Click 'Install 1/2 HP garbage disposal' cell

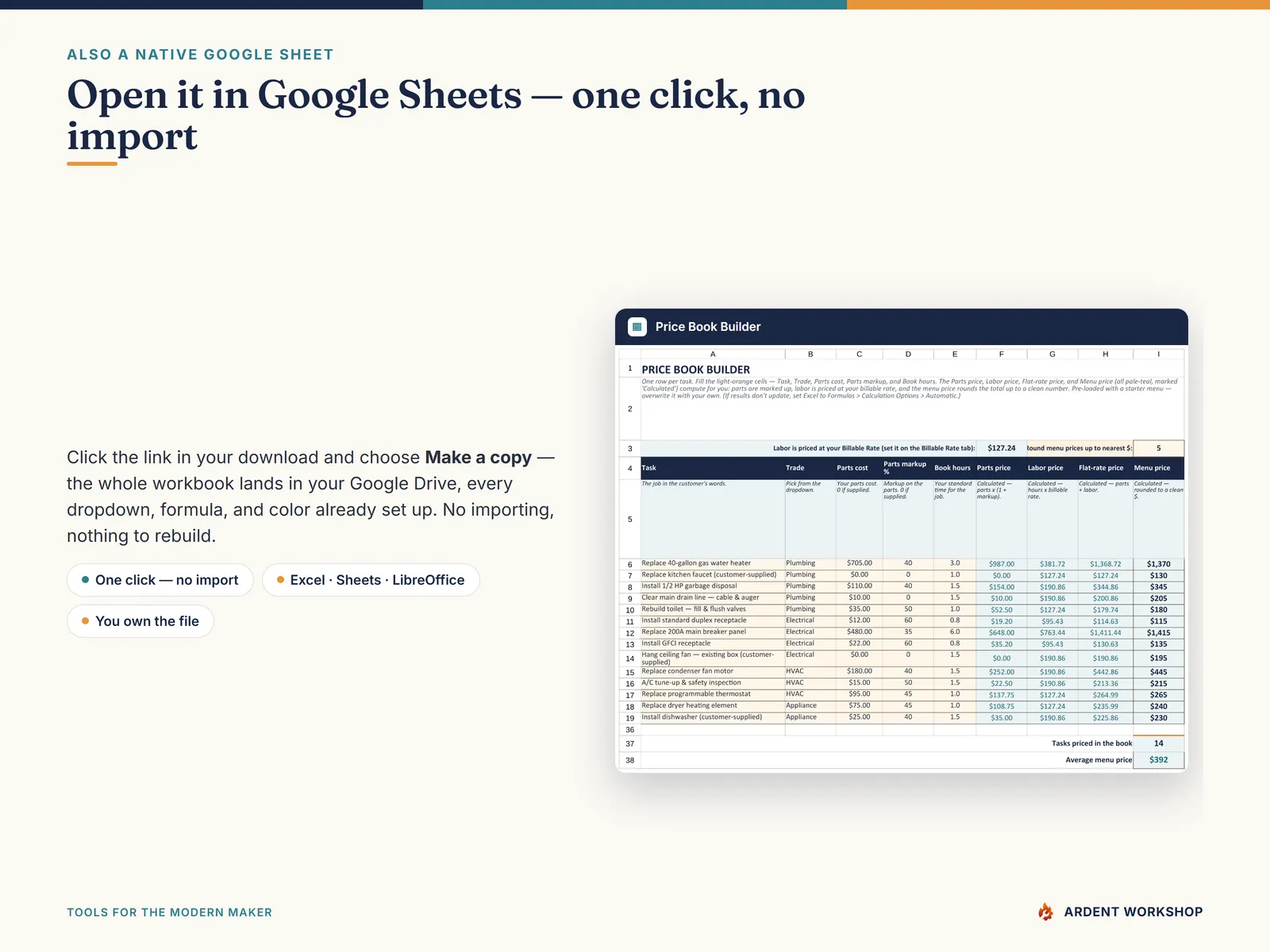pos(713,586)
